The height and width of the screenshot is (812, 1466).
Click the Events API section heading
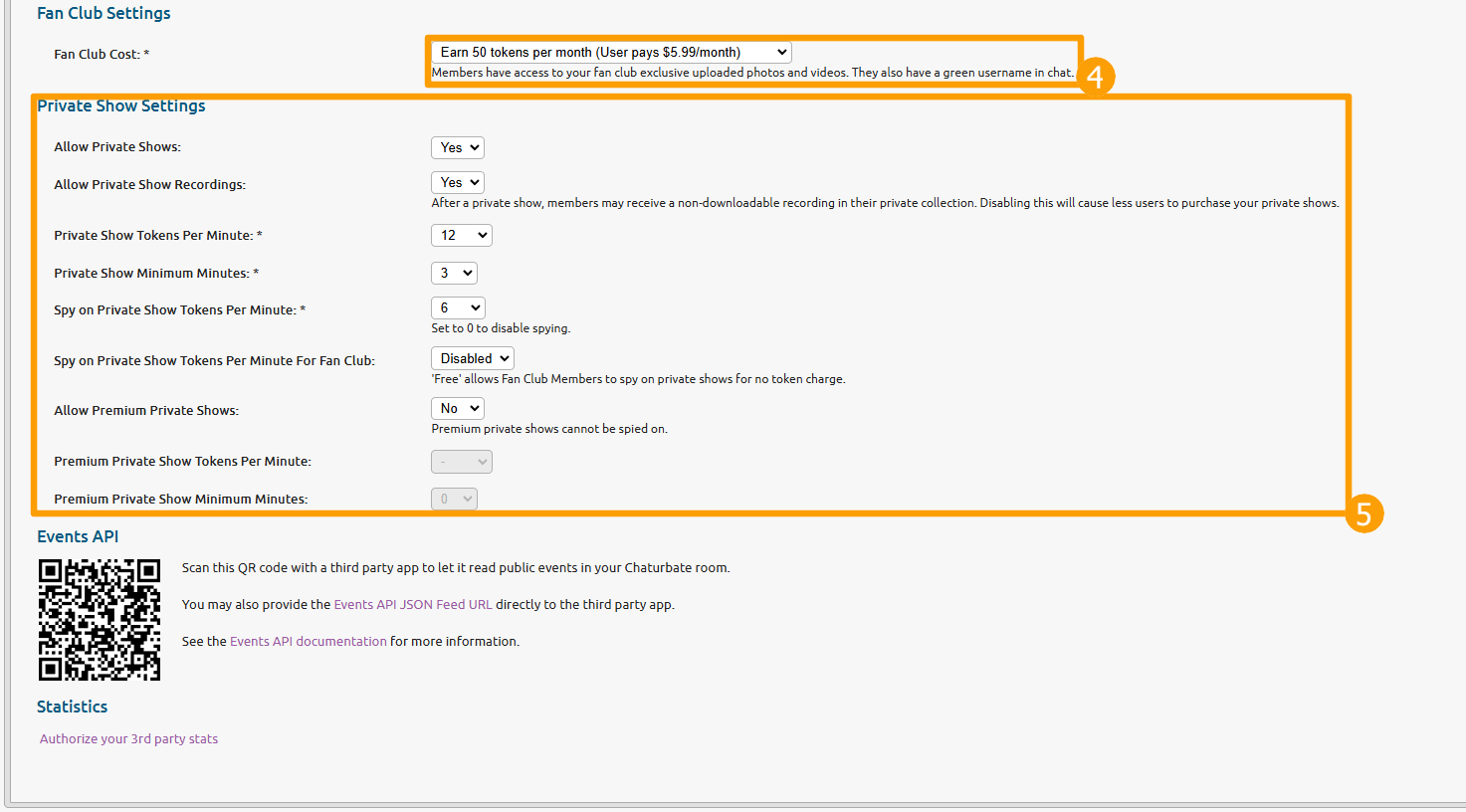pos(78,537)
